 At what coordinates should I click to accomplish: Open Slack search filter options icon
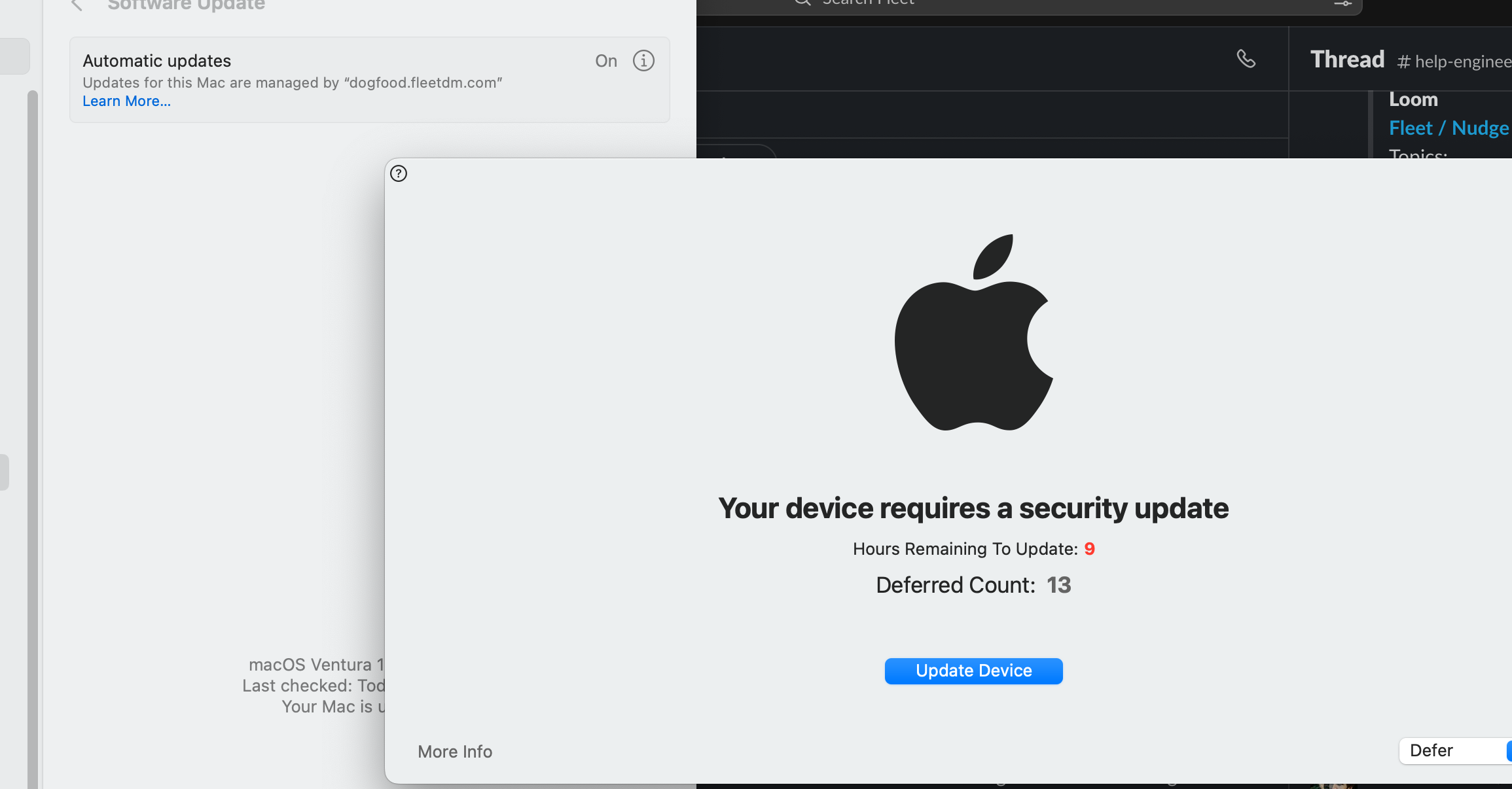[x=1342, y=4]
